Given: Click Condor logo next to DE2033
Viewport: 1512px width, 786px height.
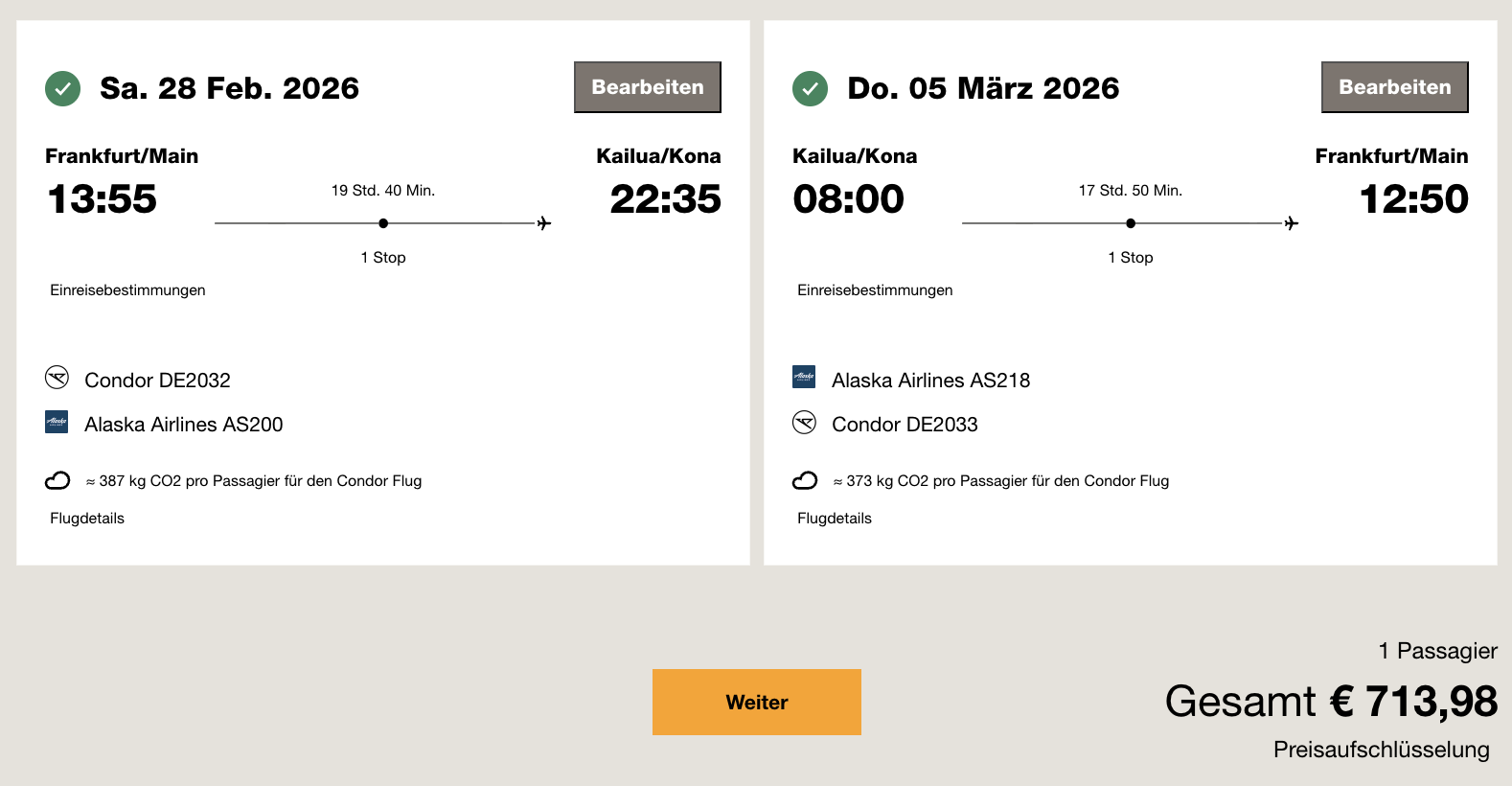Looking at the screenshot, I should 804,423.
